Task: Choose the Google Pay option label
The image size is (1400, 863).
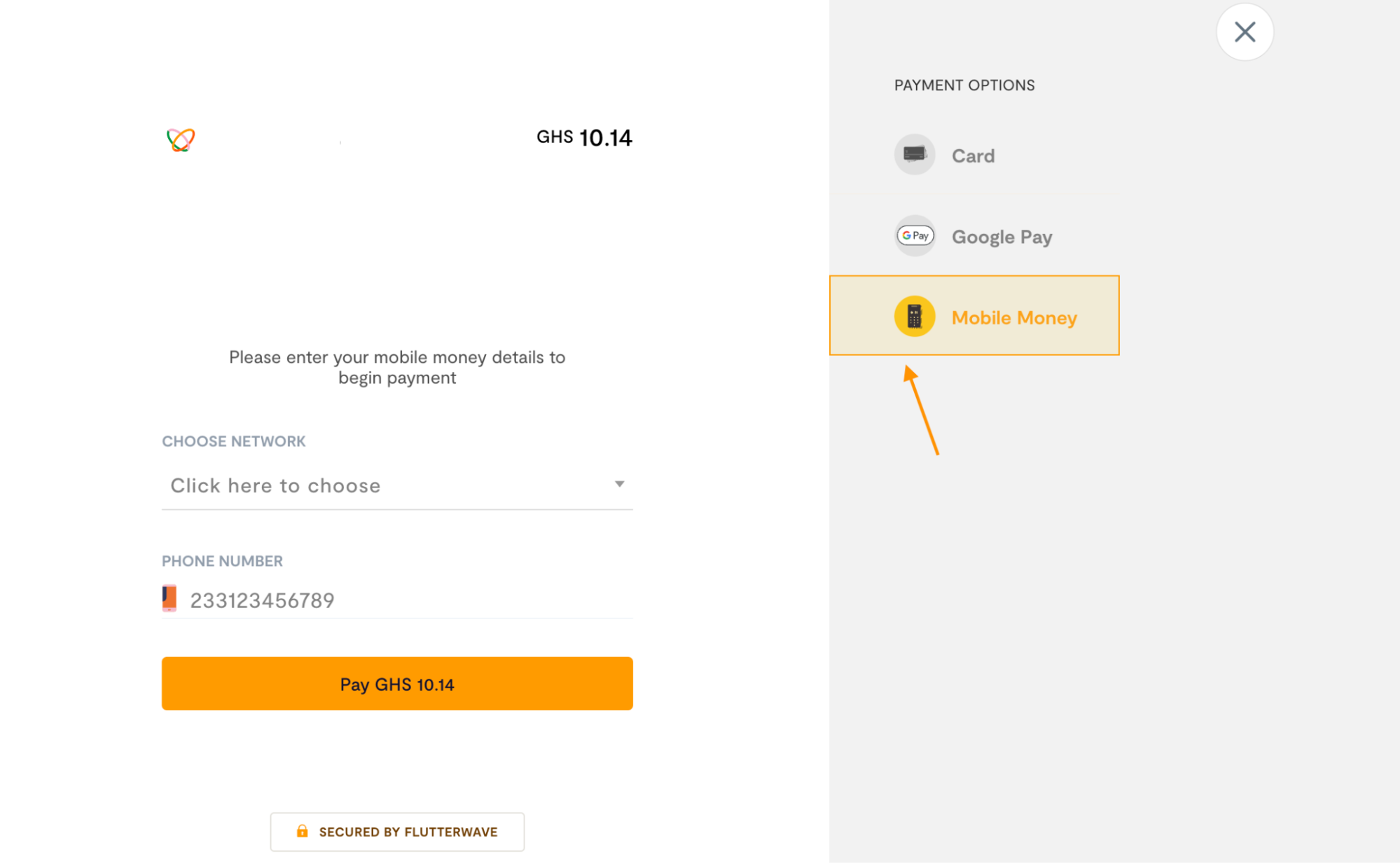Action: [1002, 237]
